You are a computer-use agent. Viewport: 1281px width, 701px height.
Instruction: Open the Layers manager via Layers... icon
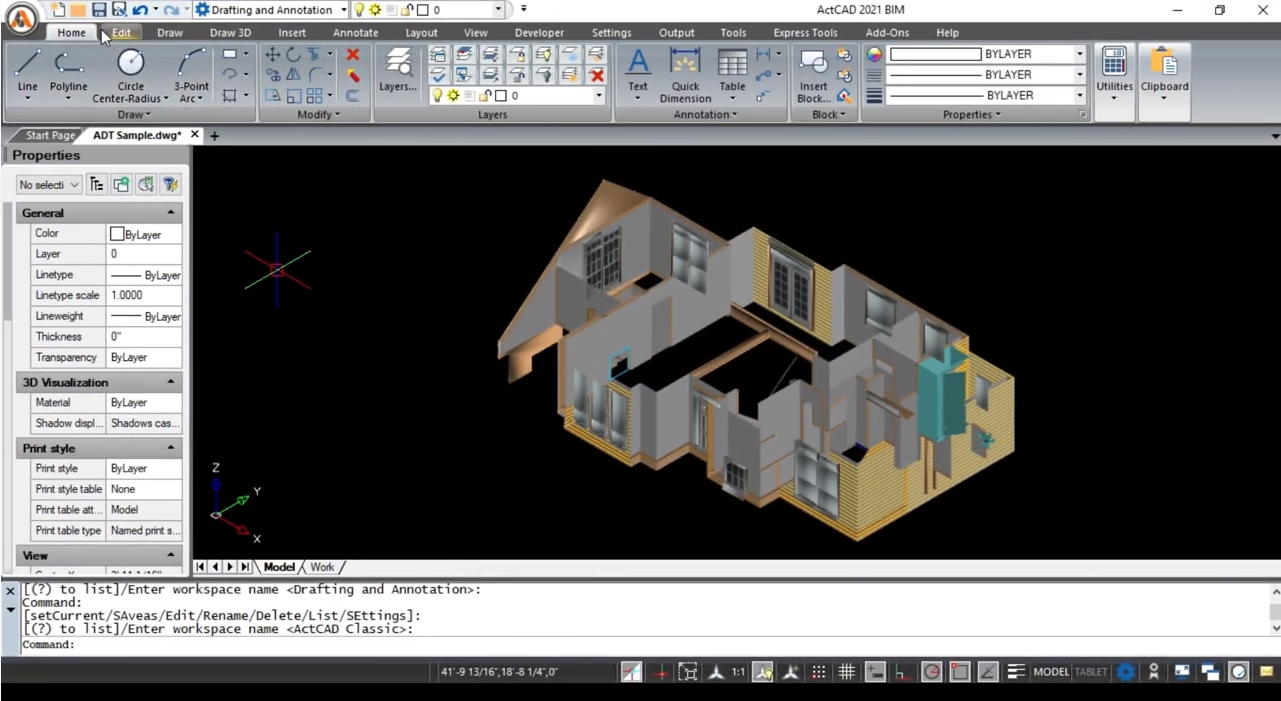398,70
